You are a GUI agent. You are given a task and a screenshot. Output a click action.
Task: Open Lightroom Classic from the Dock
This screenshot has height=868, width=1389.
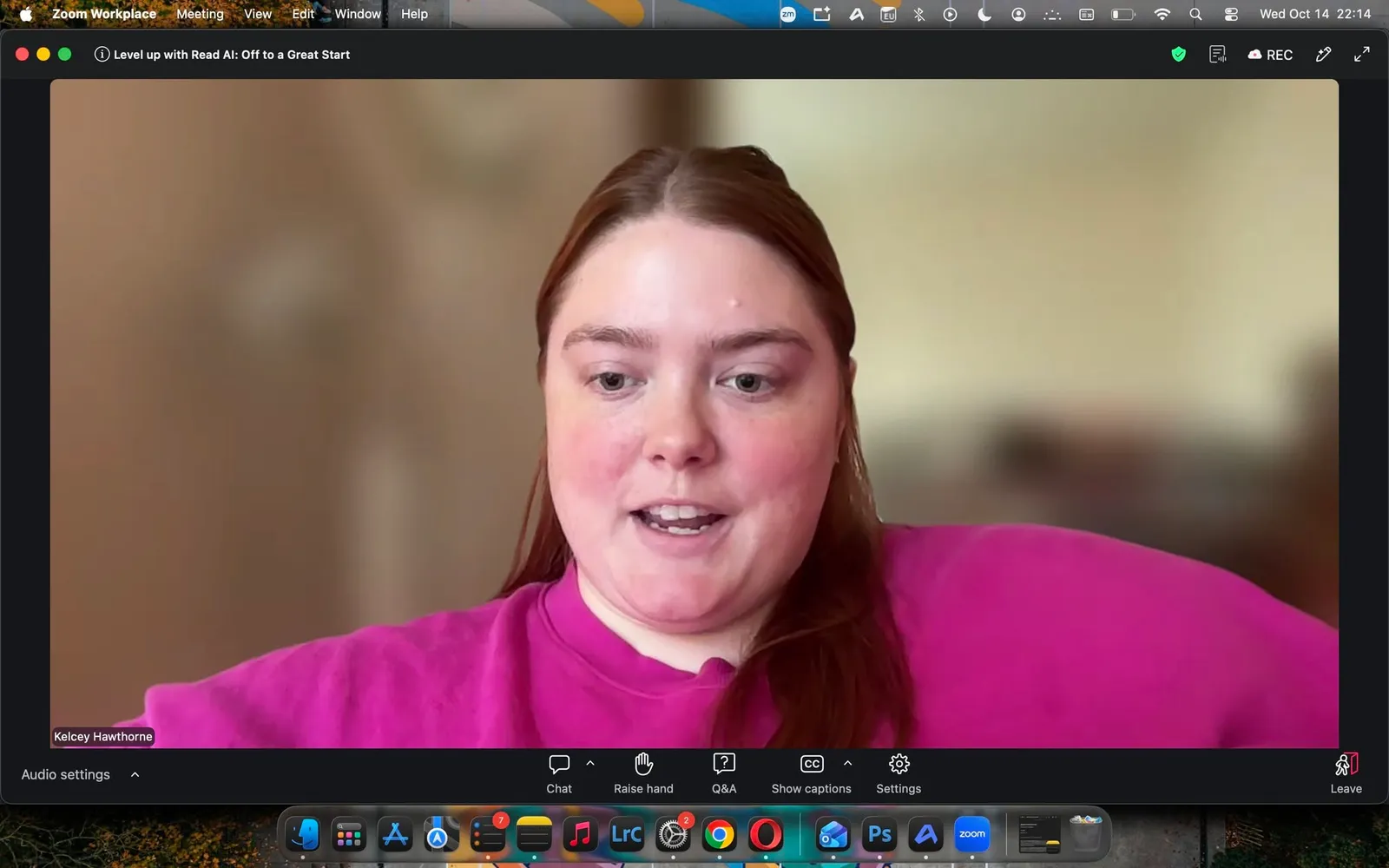[626, 835]
